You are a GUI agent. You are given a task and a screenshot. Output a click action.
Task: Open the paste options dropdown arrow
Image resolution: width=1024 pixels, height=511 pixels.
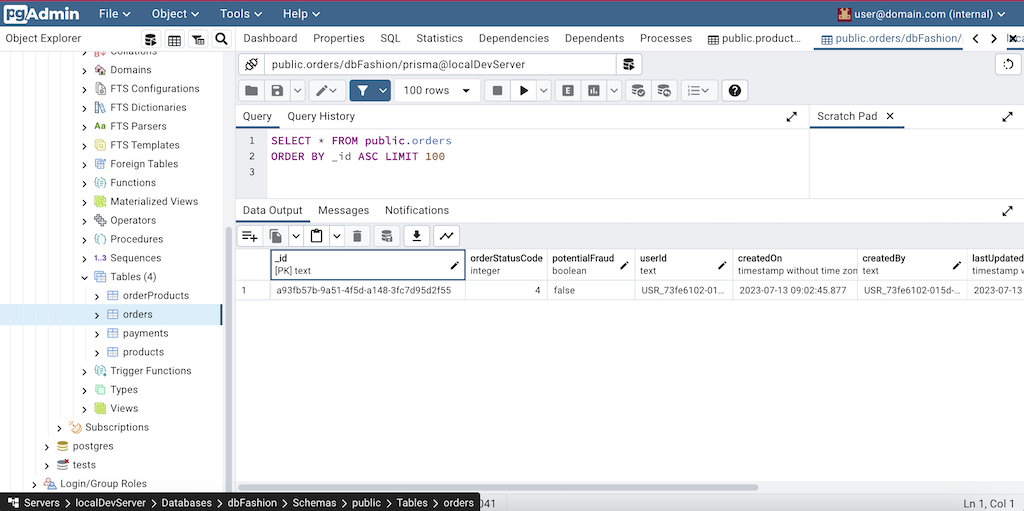tap(337, 236)
